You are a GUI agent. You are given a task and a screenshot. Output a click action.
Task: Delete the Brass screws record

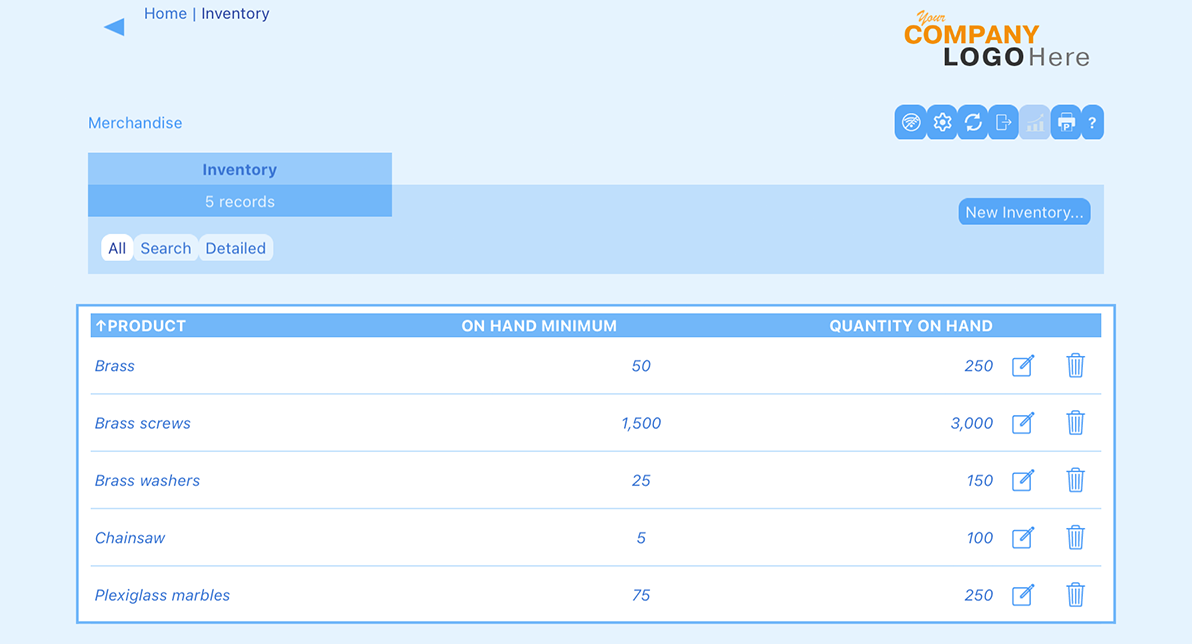click(x=1075, y=423)
